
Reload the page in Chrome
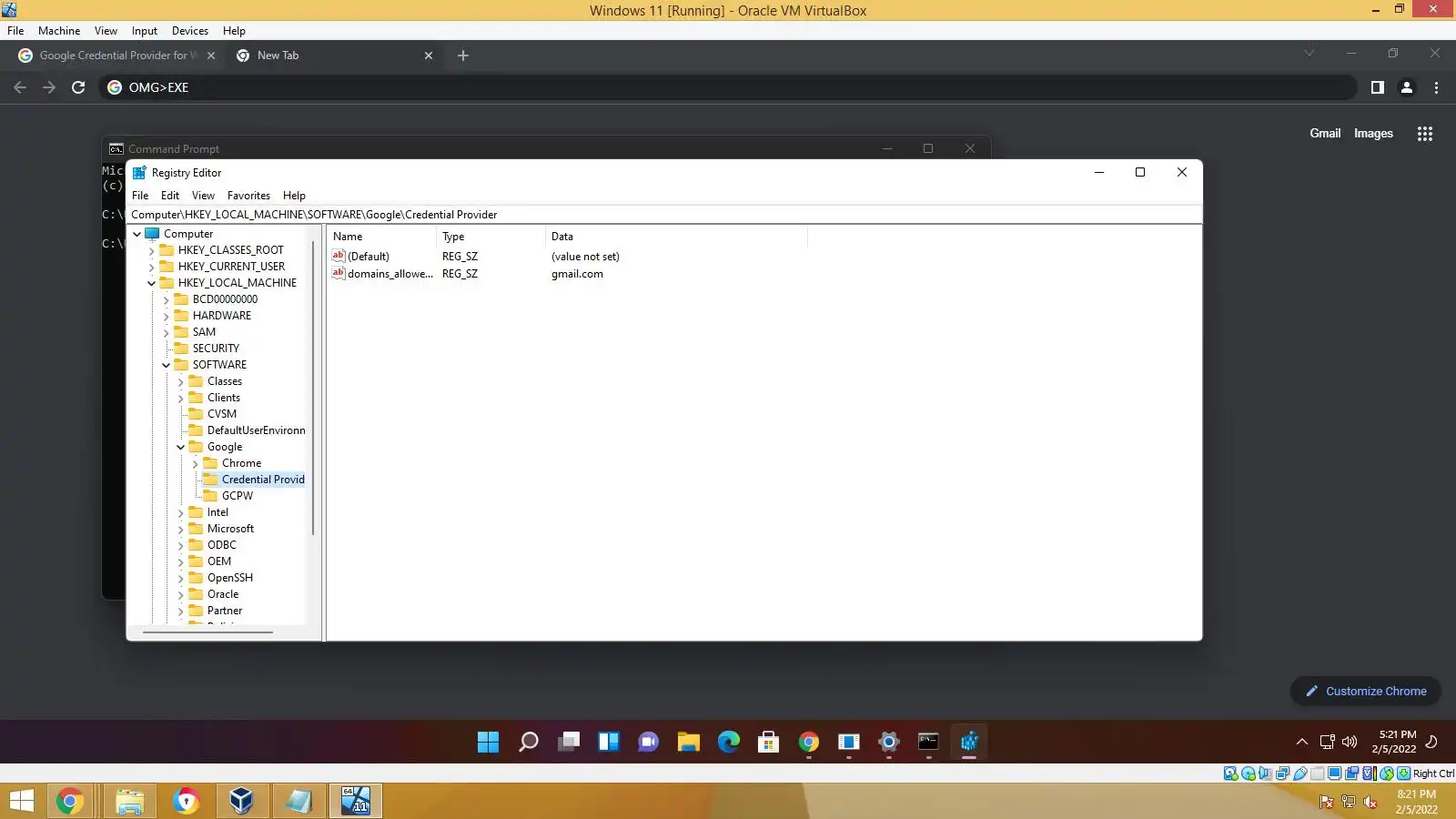click(x=78, y=87)
